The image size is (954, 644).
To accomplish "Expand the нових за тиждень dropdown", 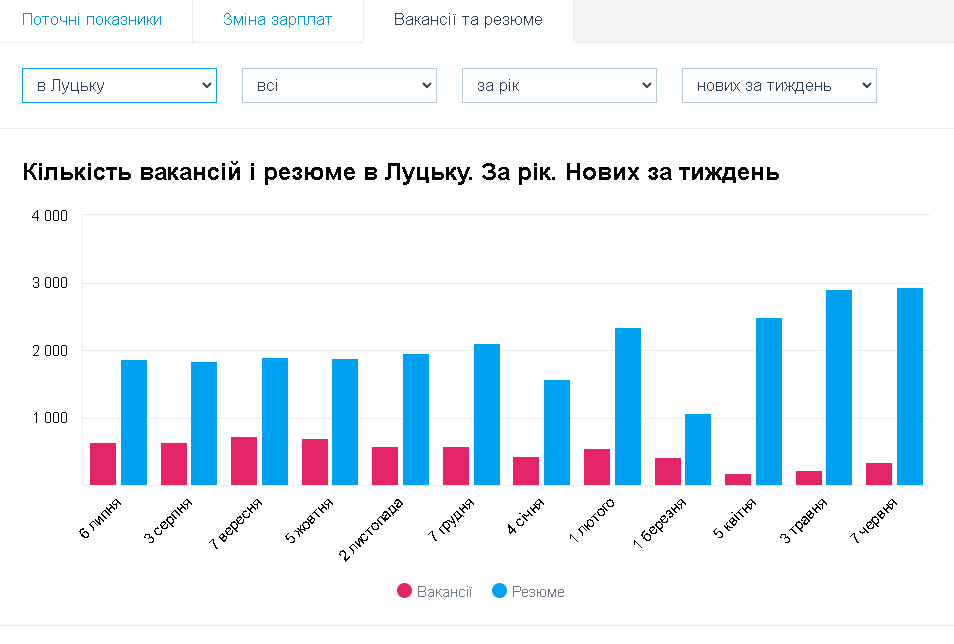I will tap(779, 85).
